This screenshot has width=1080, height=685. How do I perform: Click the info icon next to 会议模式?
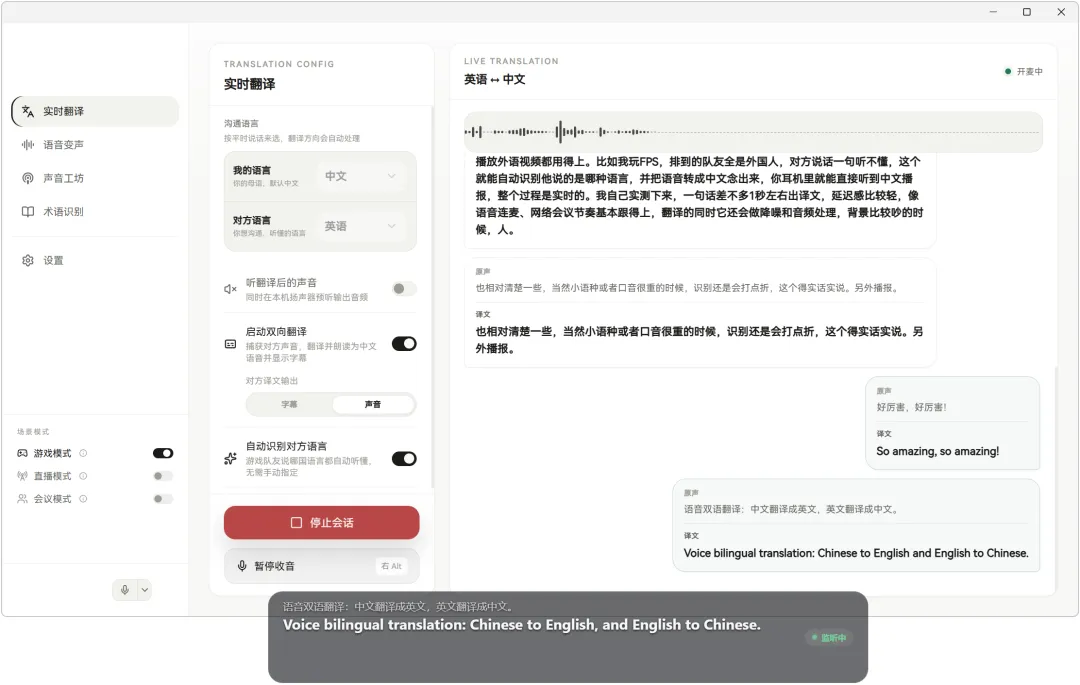click(x=83, y=498)
